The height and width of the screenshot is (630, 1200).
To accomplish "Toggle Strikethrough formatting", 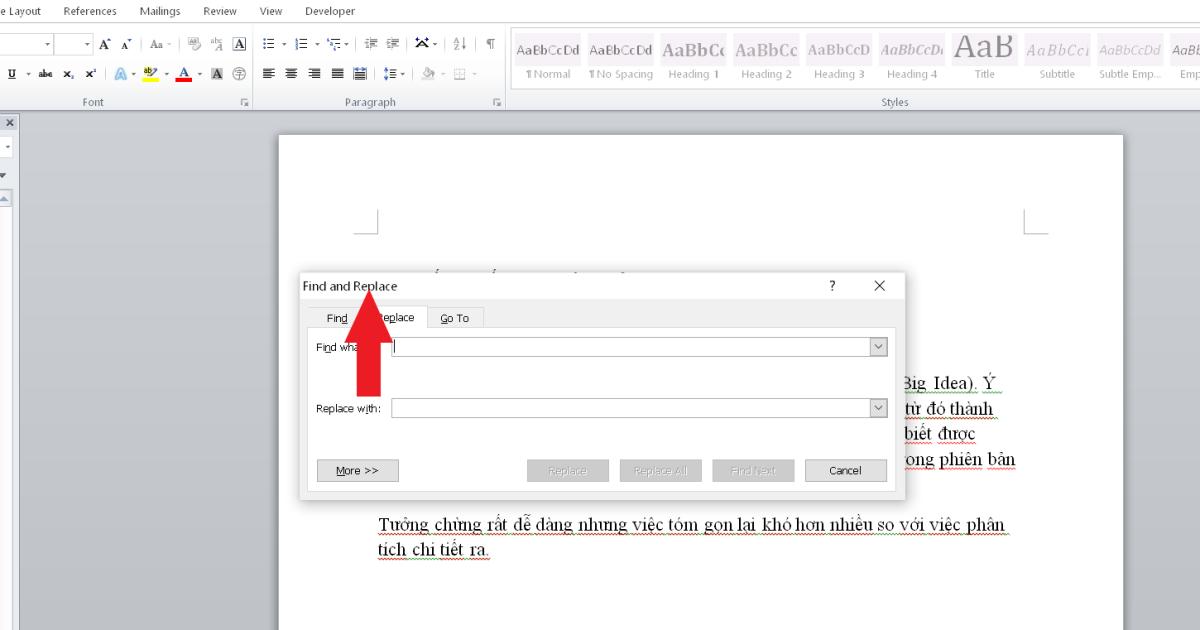I will [46, 74].
